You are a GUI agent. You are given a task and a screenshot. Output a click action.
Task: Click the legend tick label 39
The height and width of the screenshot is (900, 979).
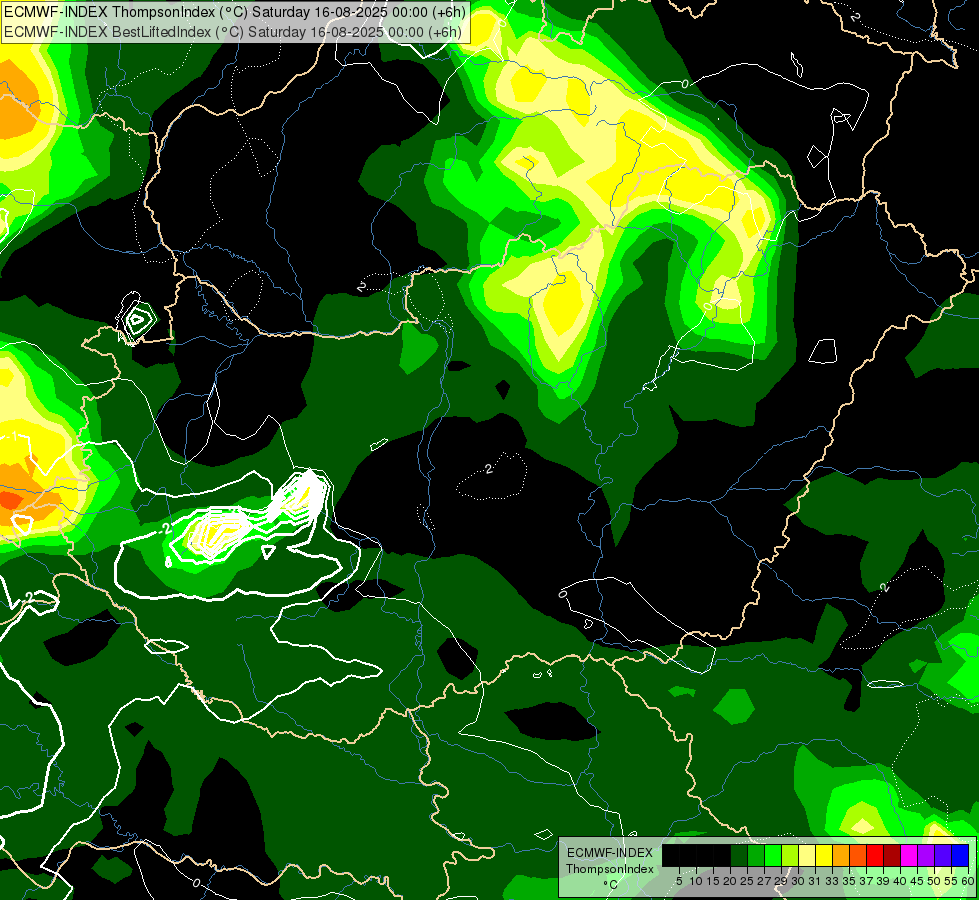(x=883, y=881)
